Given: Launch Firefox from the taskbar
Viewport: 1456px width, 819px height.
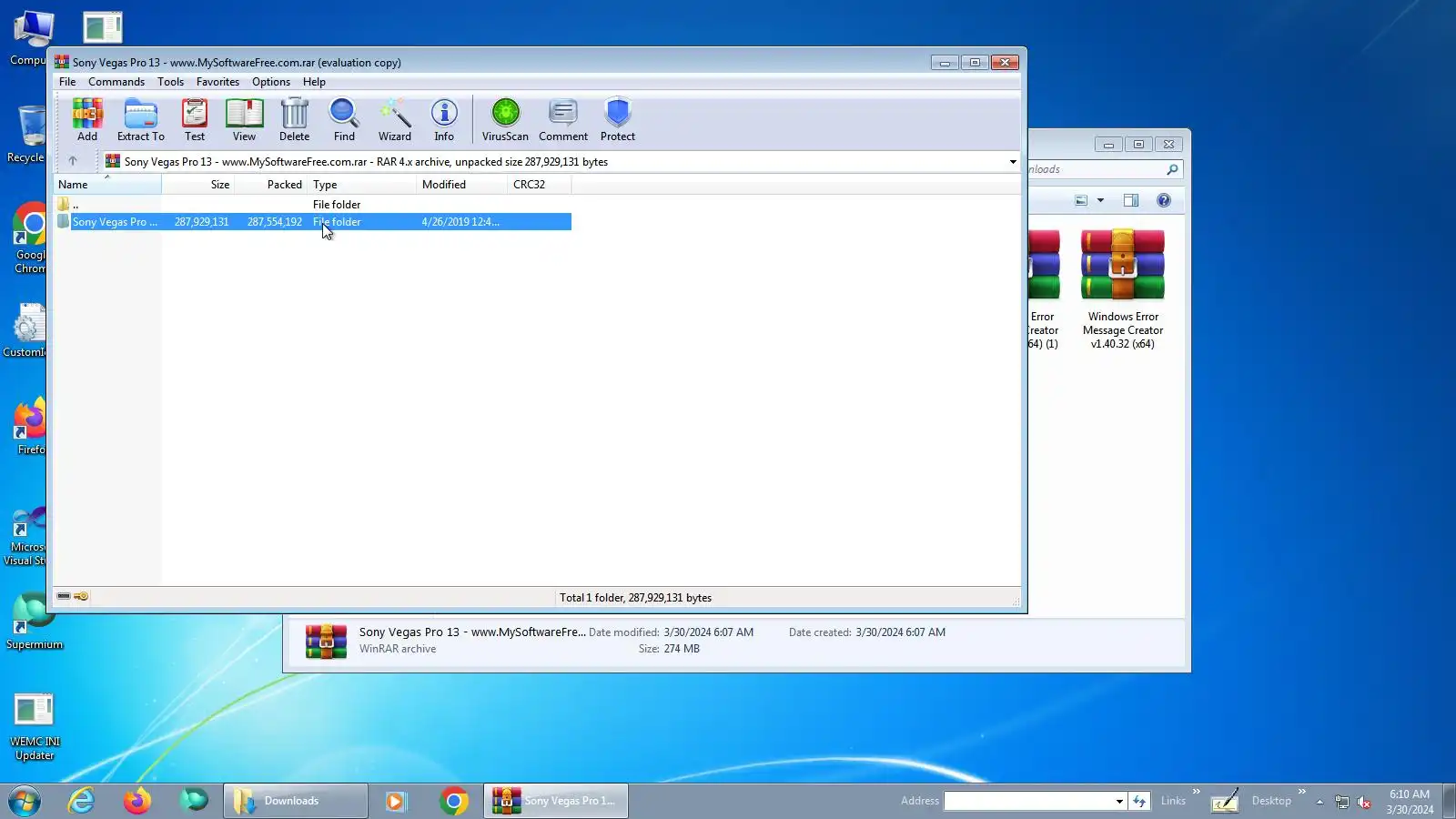Looking at the screenshot, I should [137, 801].
